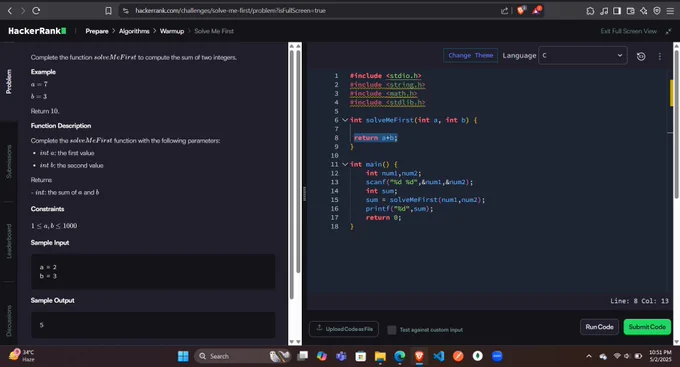Open Visual Studio Code from the taskbar
This screenshot has width=680, height=367.
438,356
